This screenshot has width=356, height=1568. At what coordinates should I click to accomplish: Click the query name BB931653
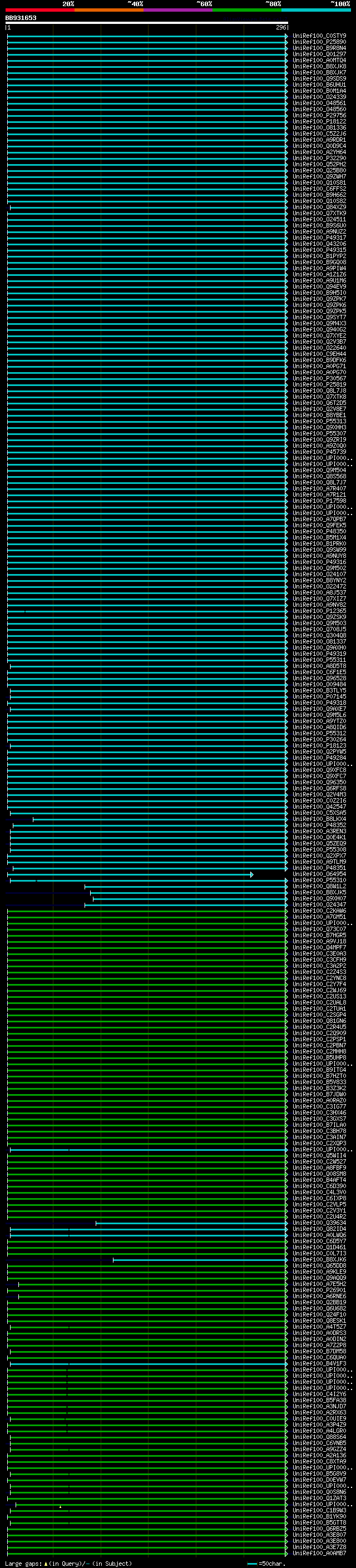click(21, 18)
